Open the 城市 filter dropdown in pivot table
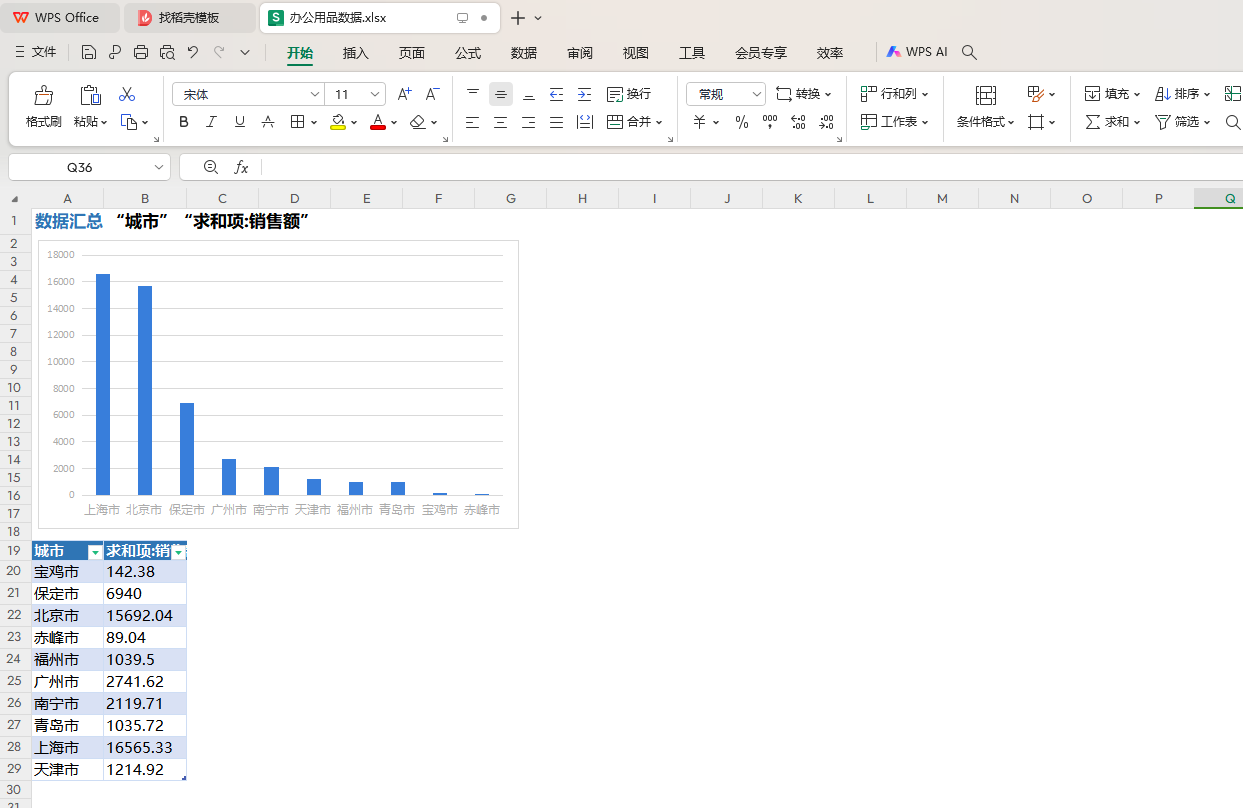Screen dimensions: 1243x808 click(95, 552)
